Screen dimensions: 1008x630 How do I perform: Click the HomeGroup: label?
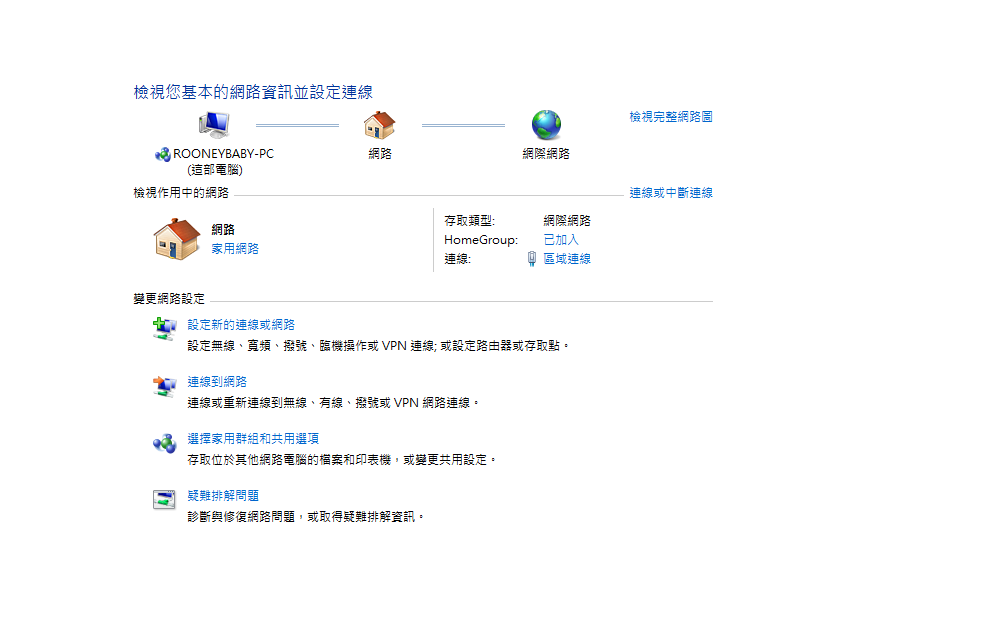click(x=481, y=240)
